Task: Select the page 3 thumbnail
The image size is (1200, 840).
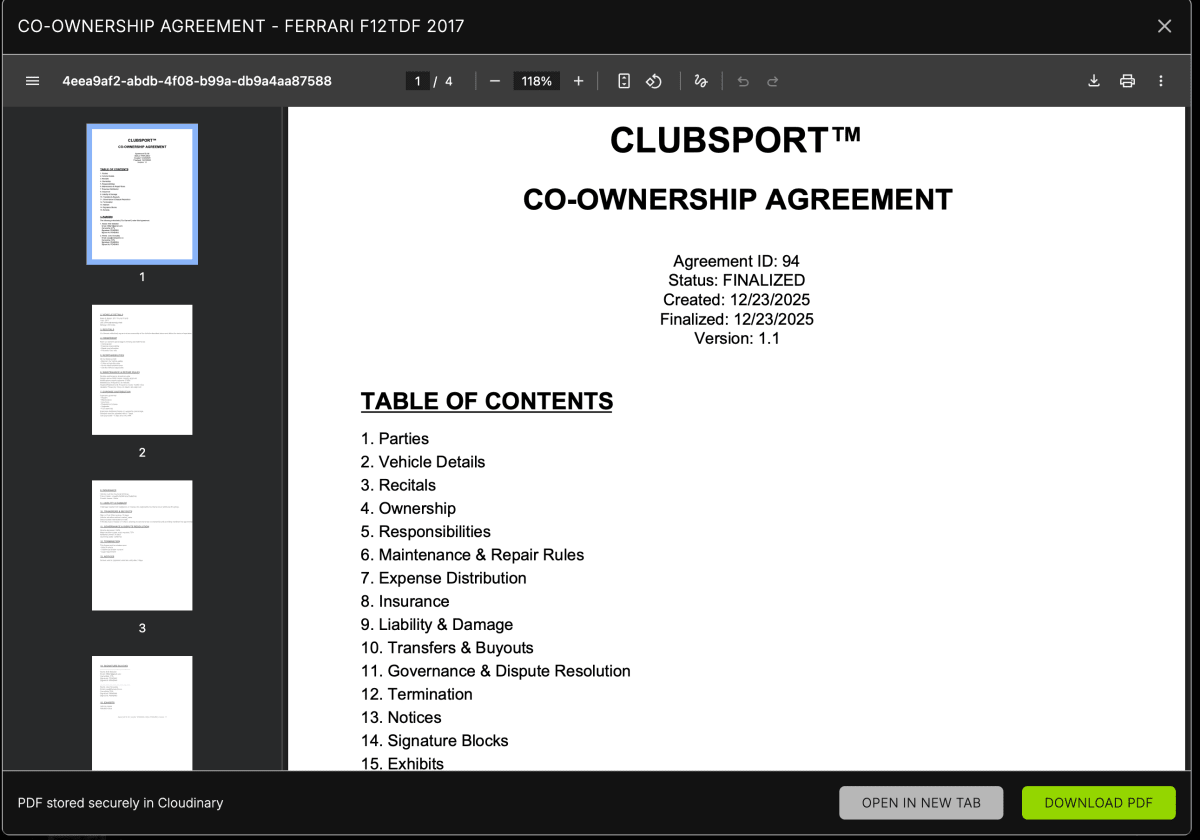Action: [142, 544]
